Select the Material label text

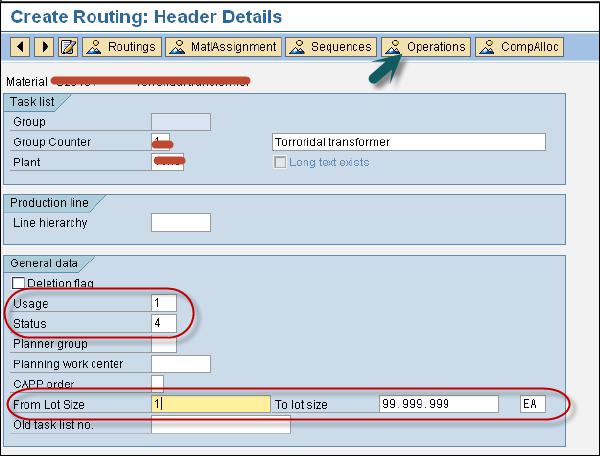coord(27,82)
